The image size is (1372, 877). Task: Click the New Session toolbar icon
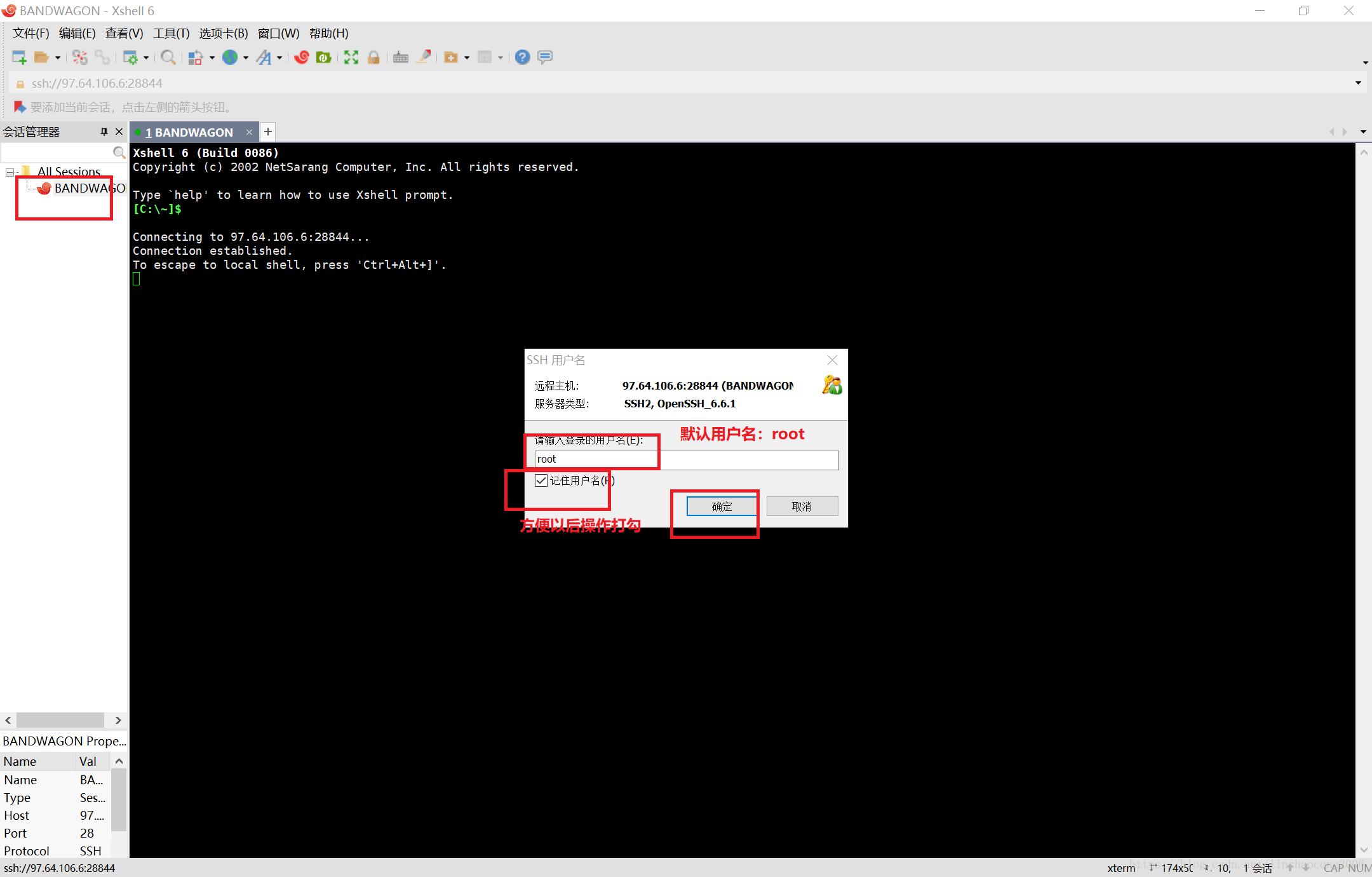click(19, 58)
